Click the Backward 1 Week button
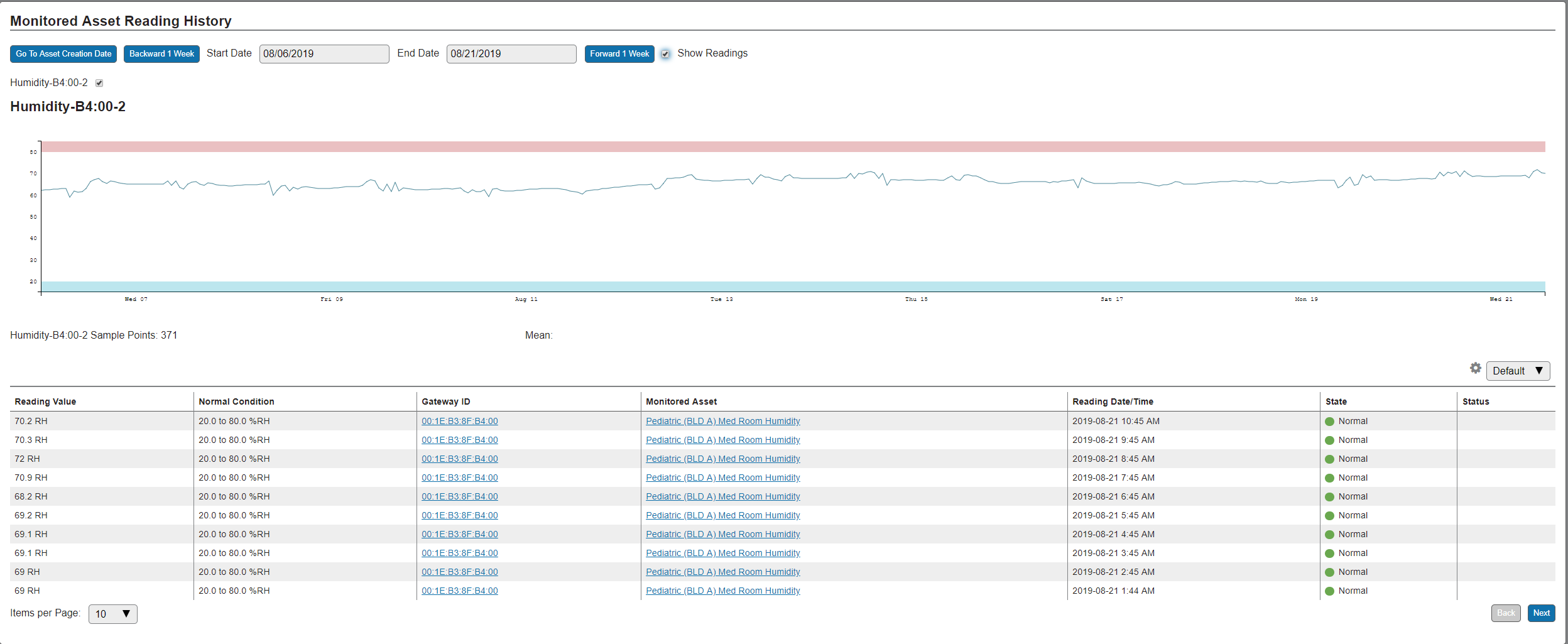 tap(161, 53)
